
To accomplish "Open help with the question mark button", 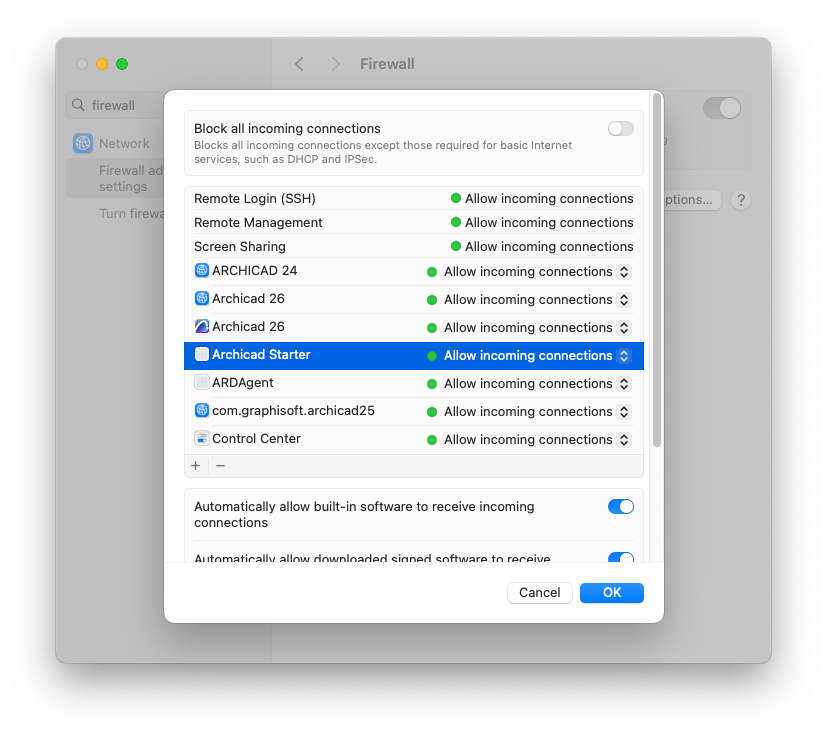I will click(x=741, y=200).
